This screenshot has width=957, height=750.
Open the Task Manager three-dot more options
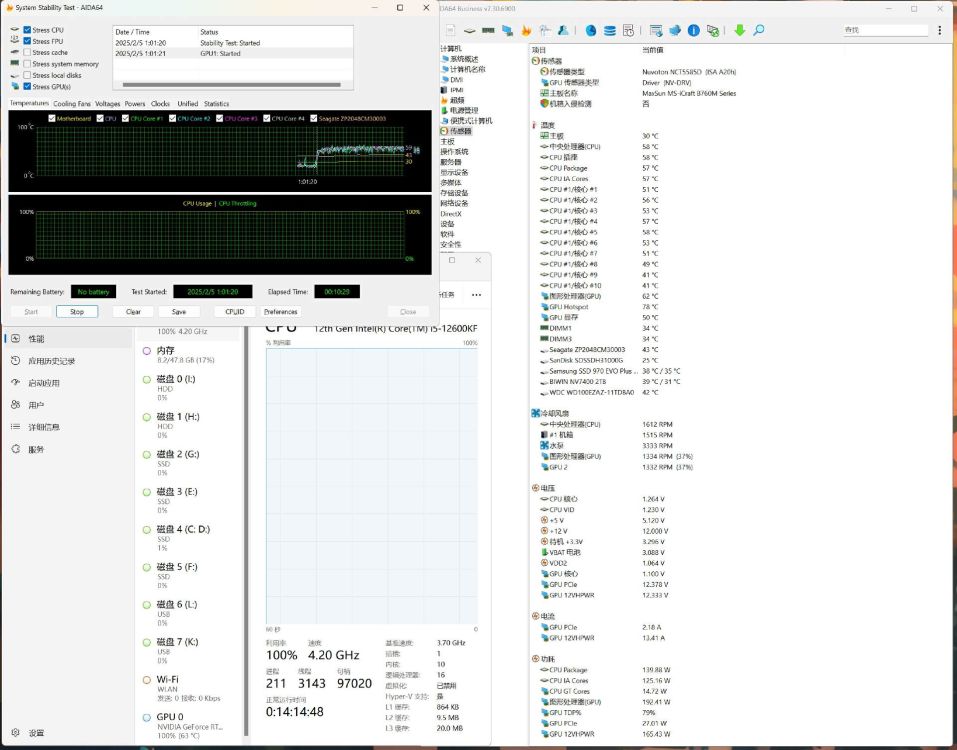[x=476, y=295]
